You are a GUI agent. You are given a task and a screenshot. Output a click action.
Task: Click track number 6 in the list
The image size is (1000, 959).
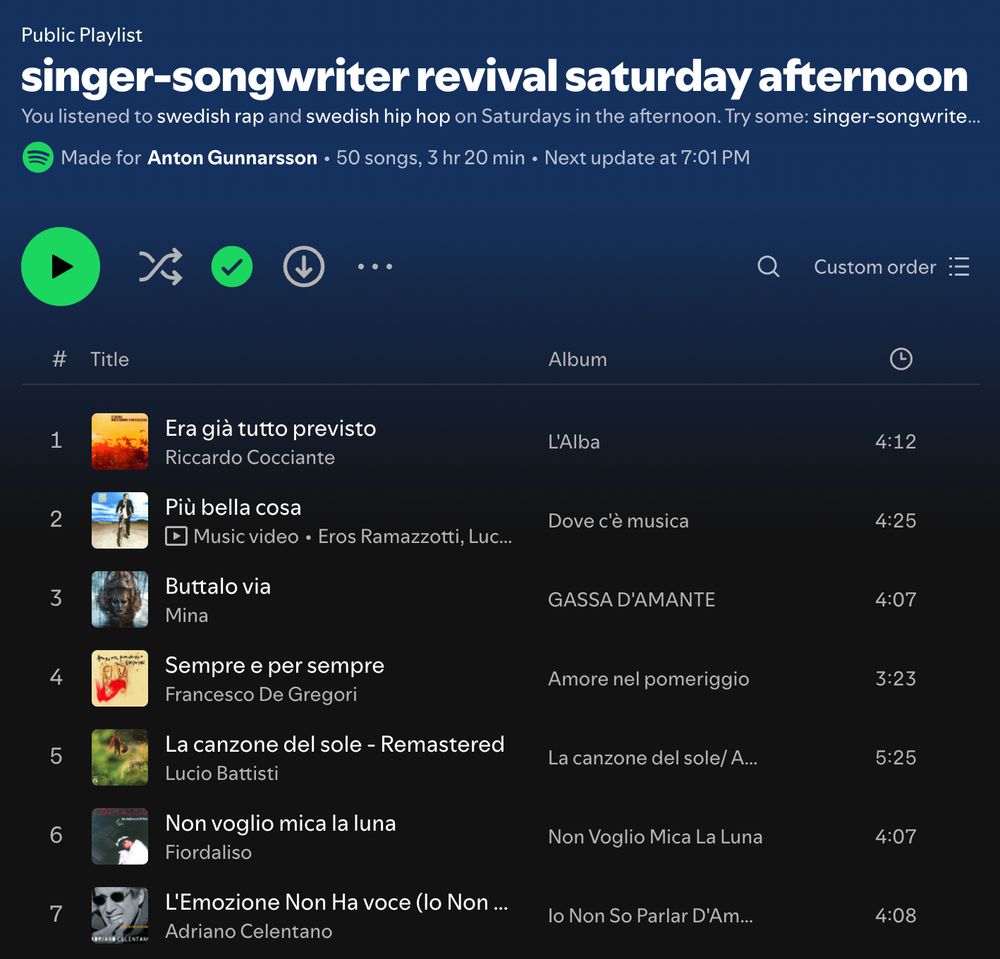[x=56, y=836]
